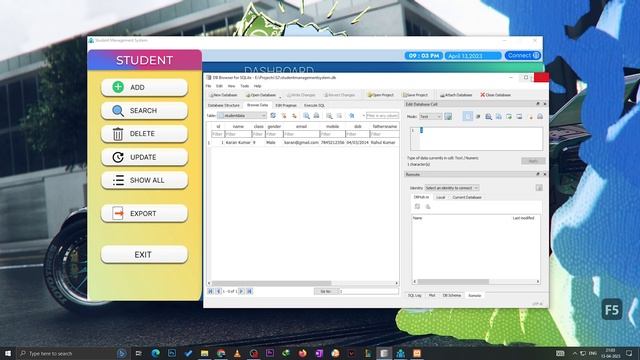Open the View menu in DB Browser
The height and width of the screenshot is (360, 640).
point(231,86)
